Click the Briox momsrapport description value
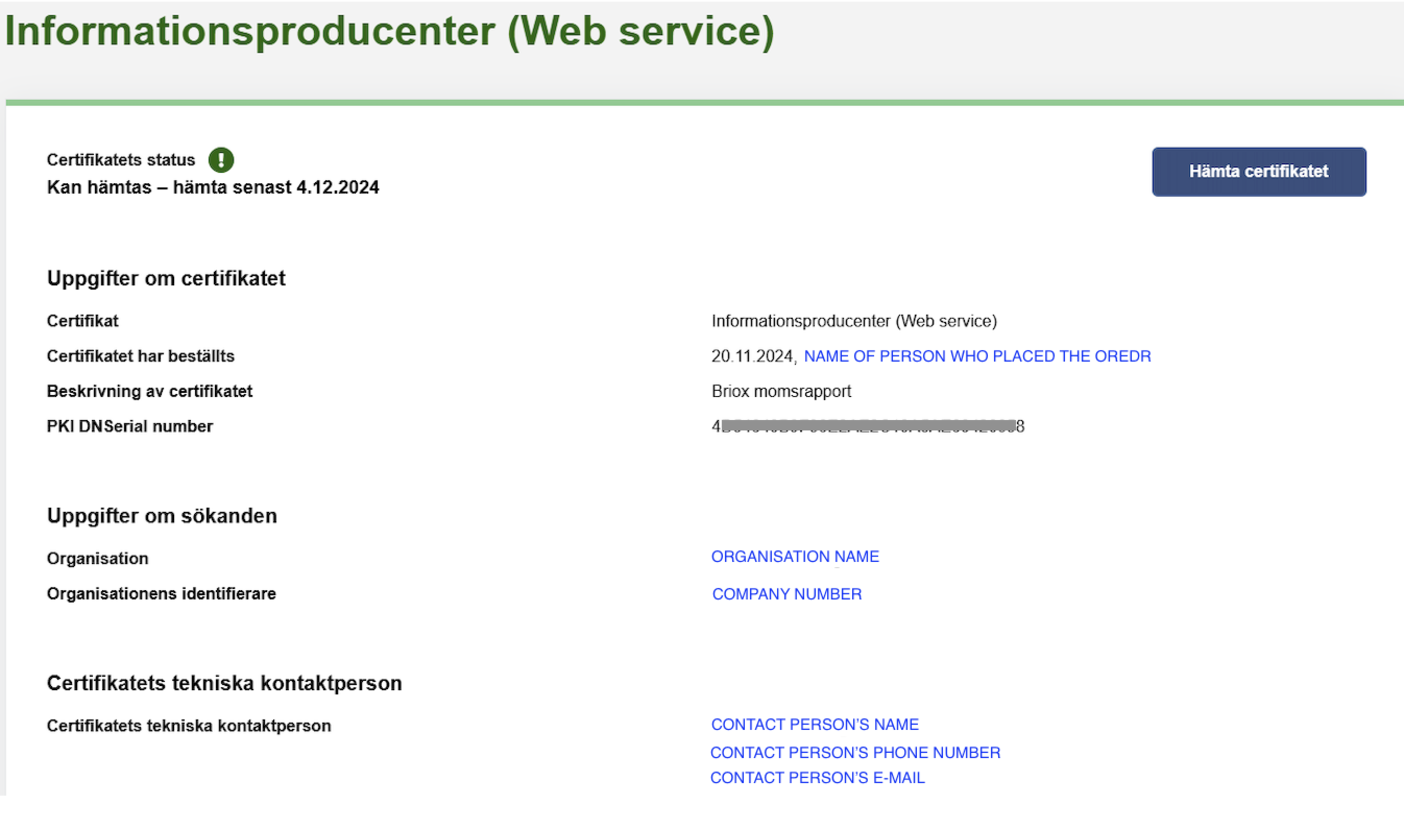 [781, 392]
